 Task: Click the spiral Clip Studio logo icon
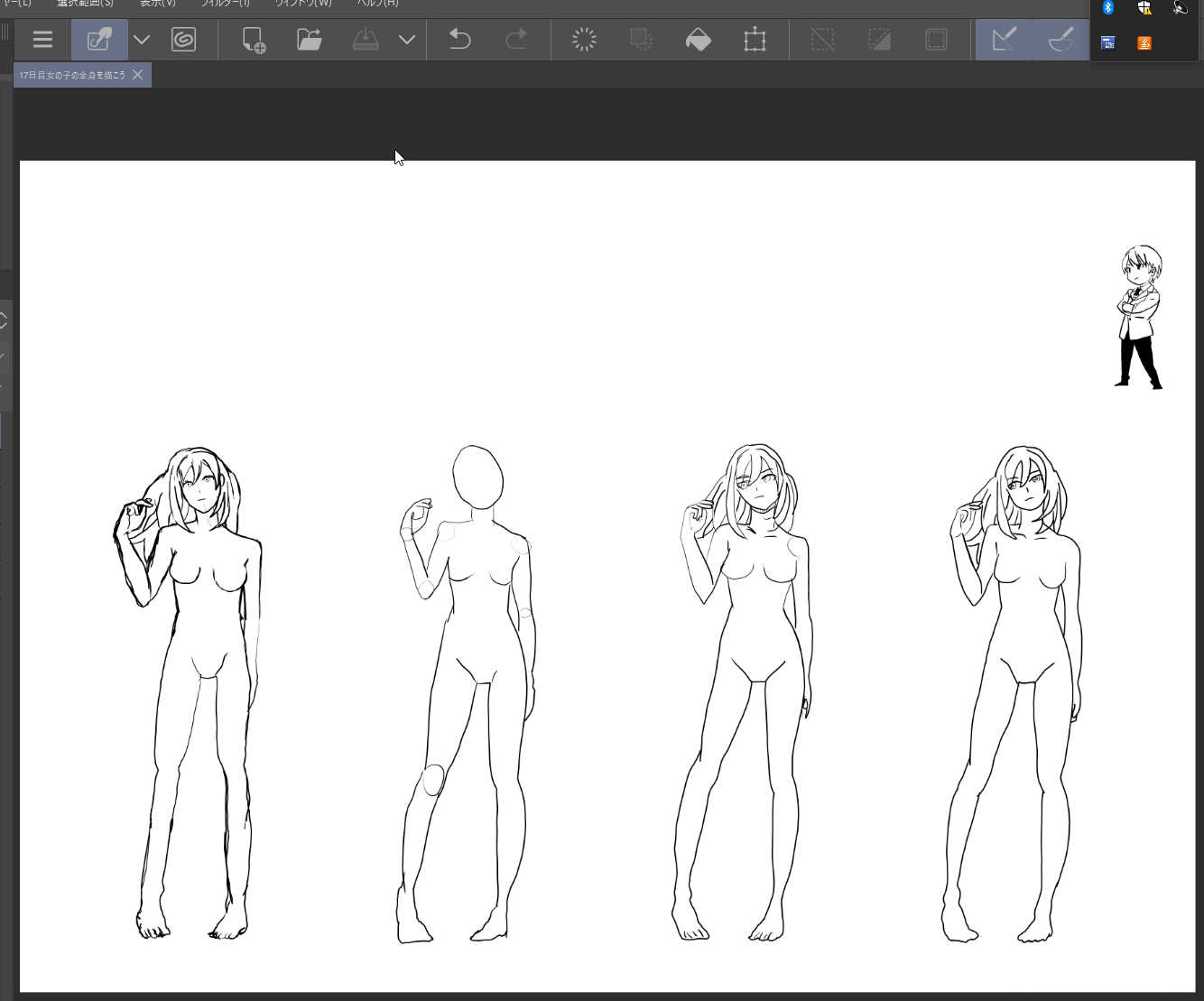coord(183,40)
